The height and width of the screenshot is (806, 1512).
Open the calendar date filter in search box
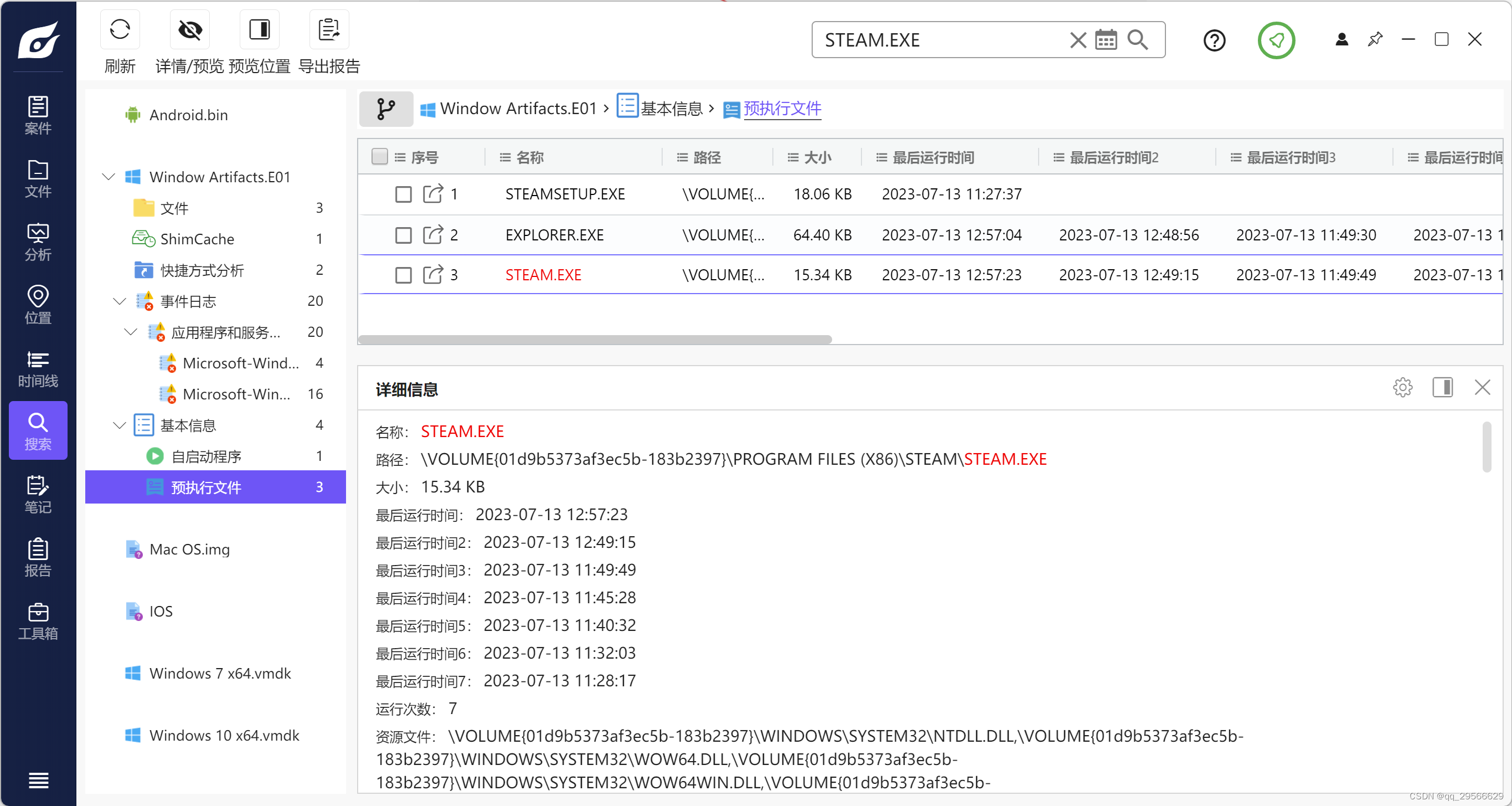click(1106, 40)
